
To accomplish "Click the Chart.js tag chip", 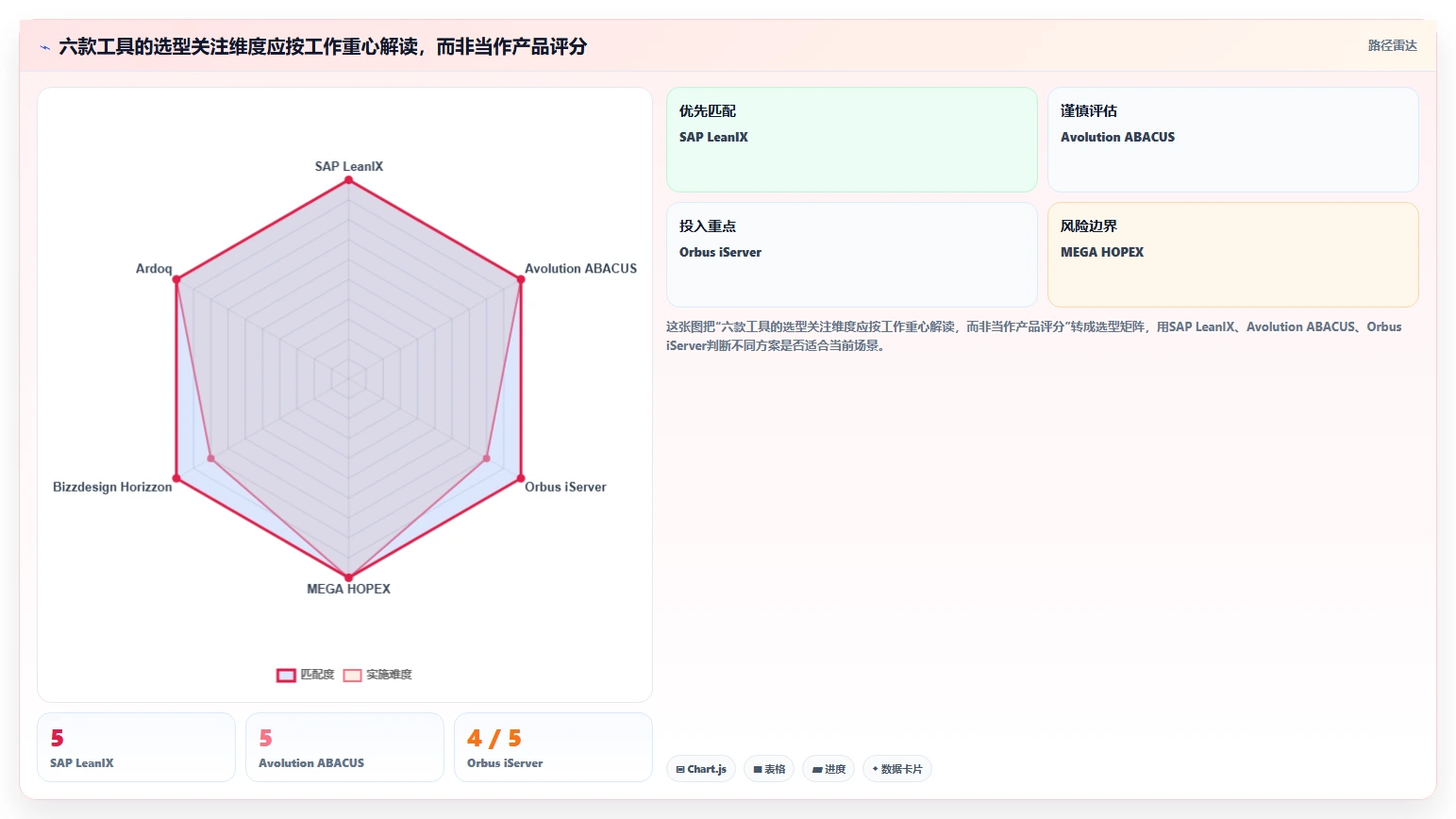I will click(701, 769).
